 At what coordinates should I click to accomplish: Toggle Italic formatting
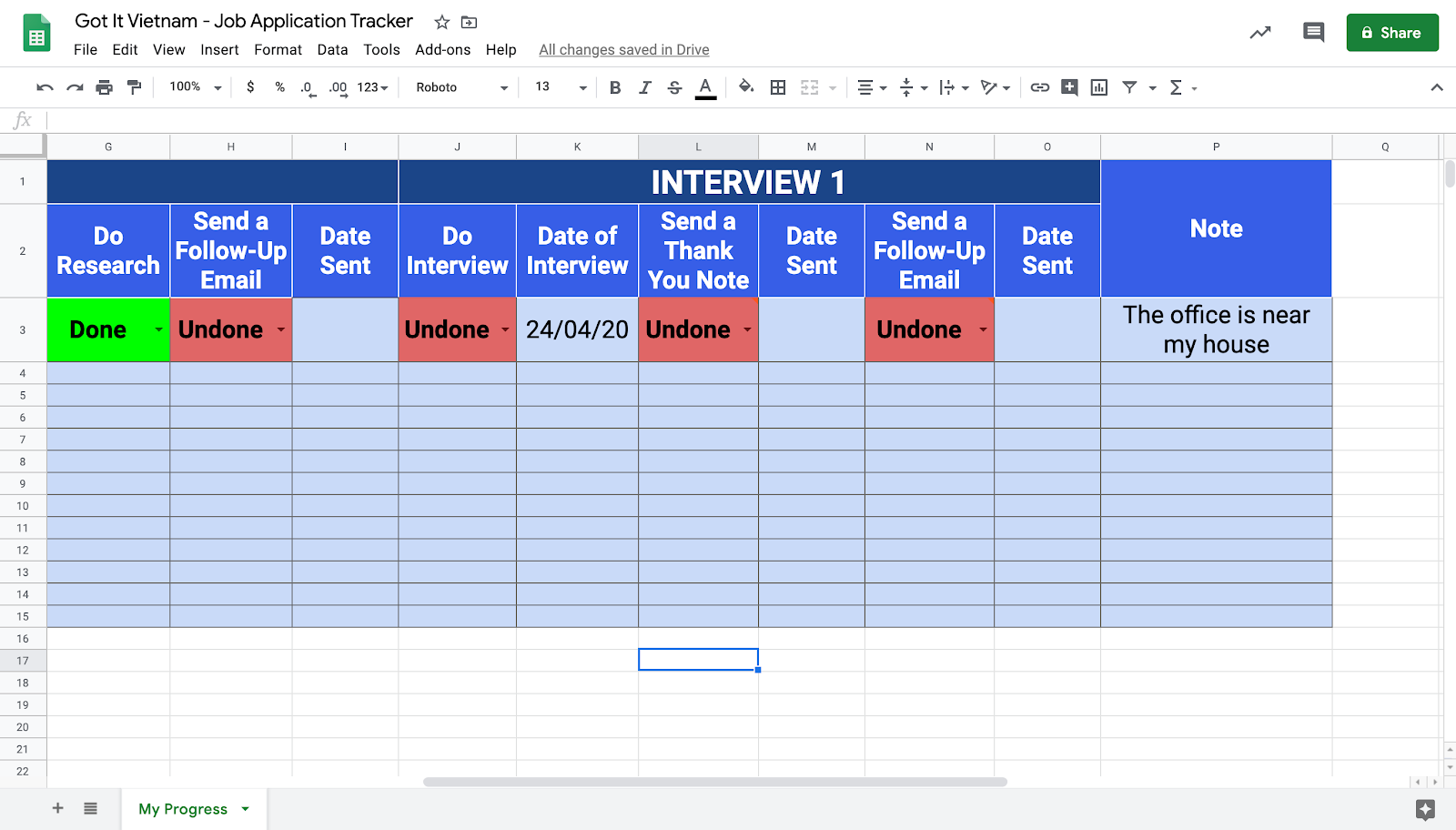pos(645,87)
